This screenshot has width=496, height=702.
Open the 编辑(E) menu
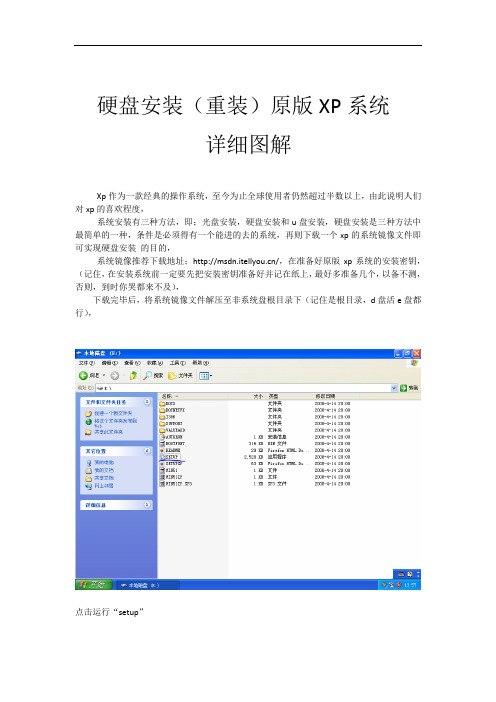(x=109, y=363)
